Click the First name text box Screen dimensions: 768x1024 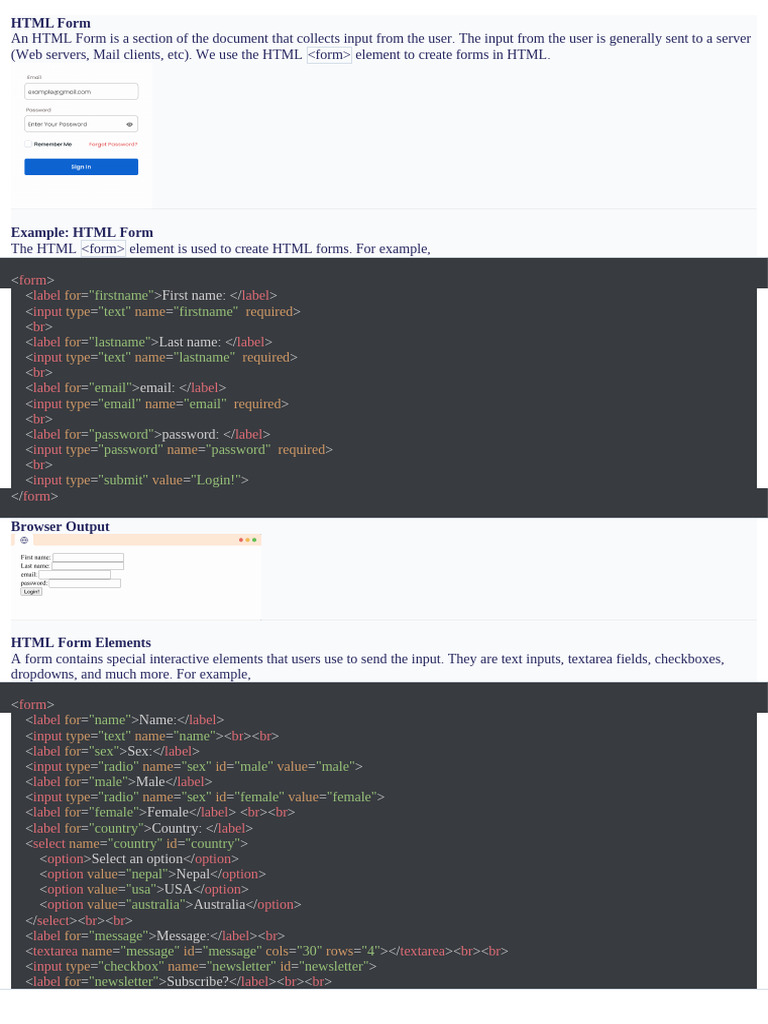coord(88,557)
